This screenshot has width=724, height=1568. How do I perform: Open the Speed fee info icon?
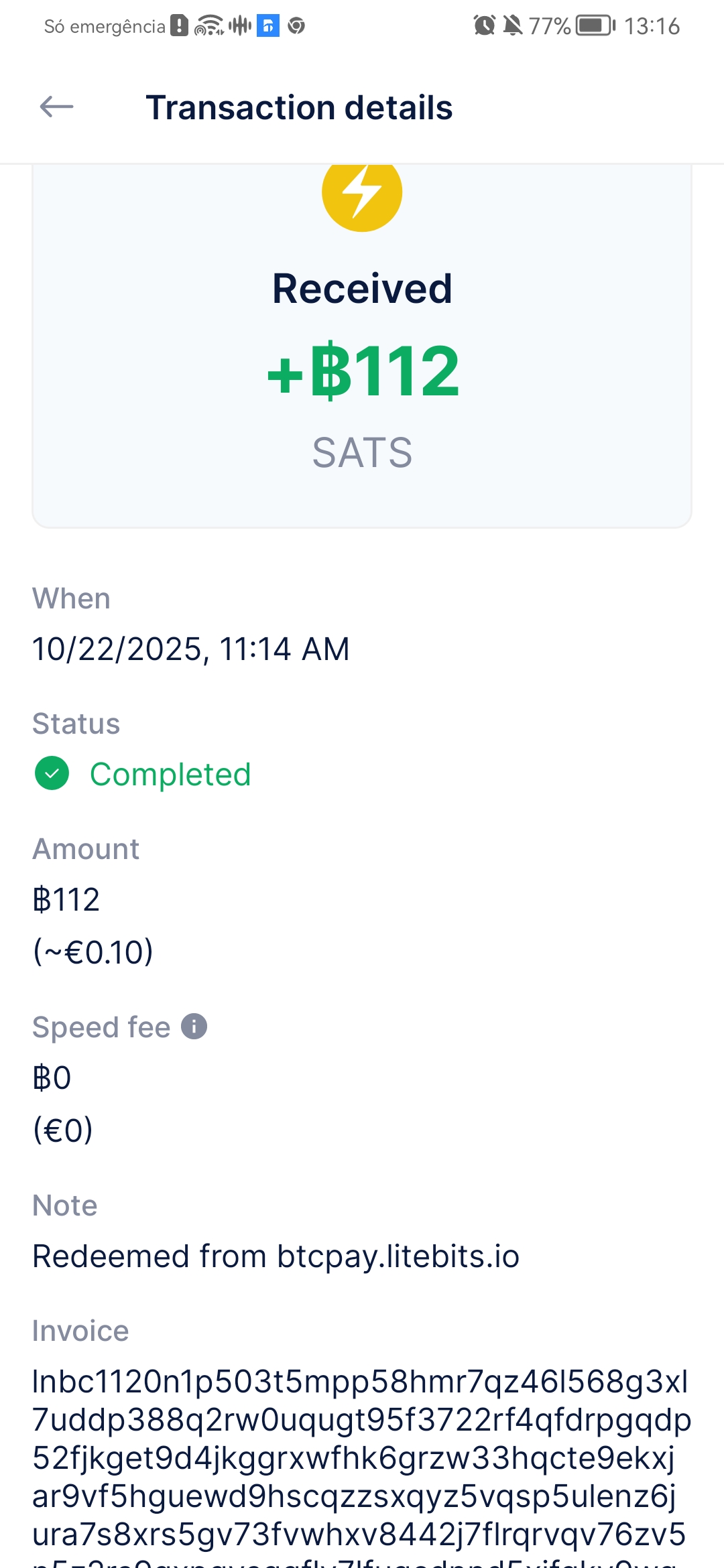click(x=194, y=1027)
